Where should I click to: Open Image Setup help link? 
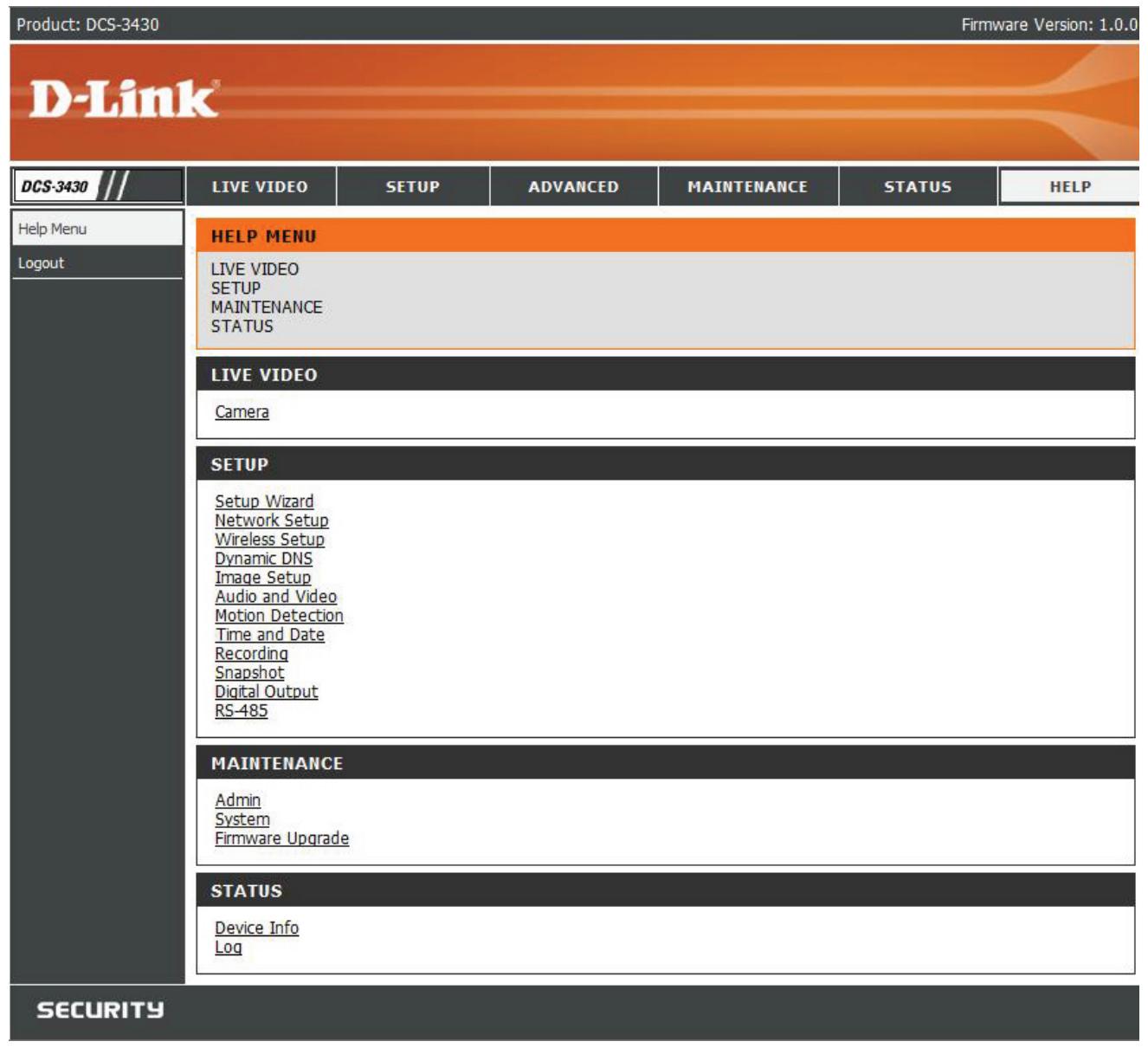click(262, 578)
